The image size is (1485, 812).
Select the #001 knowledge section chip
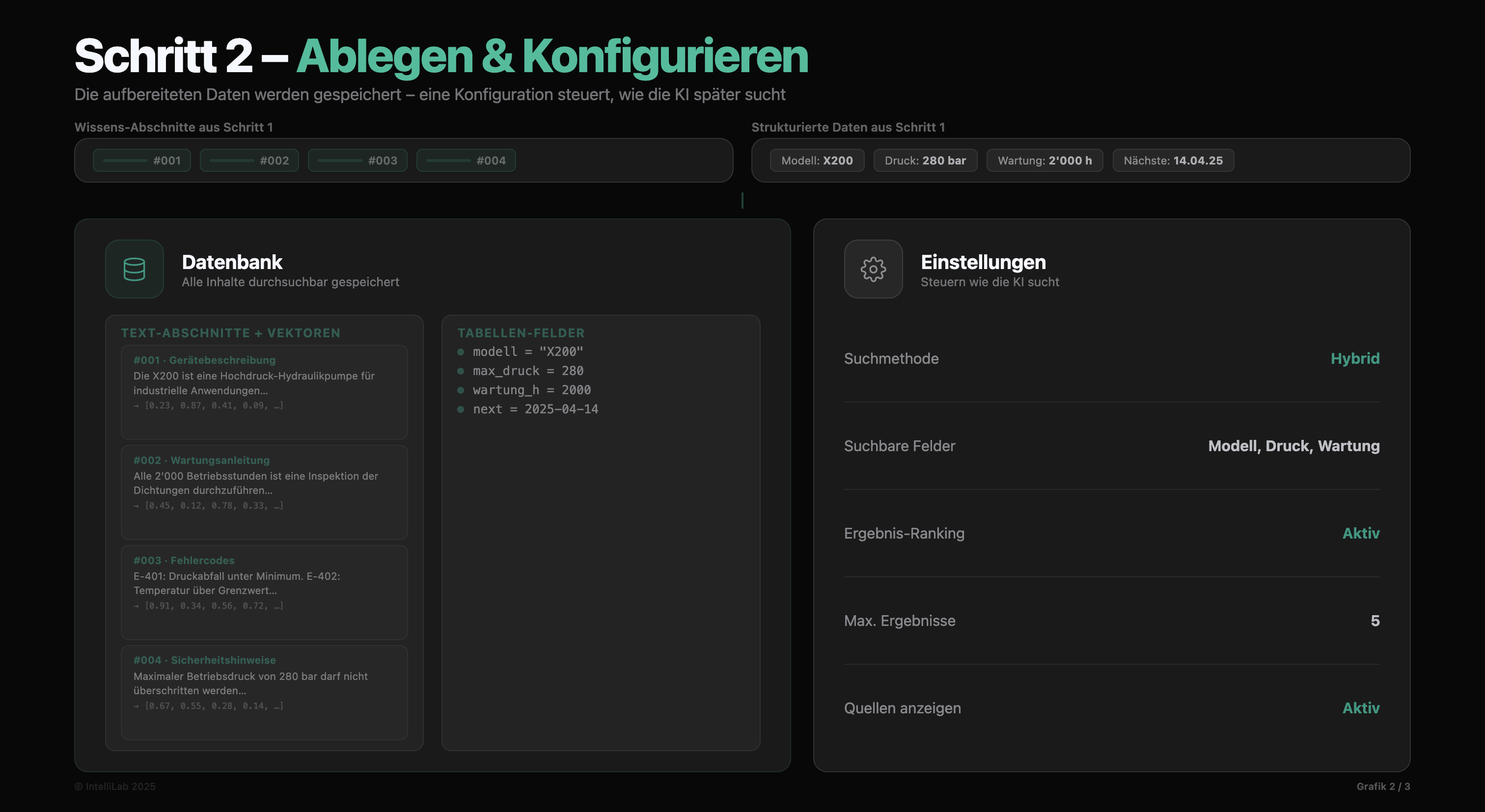[142, 161]
